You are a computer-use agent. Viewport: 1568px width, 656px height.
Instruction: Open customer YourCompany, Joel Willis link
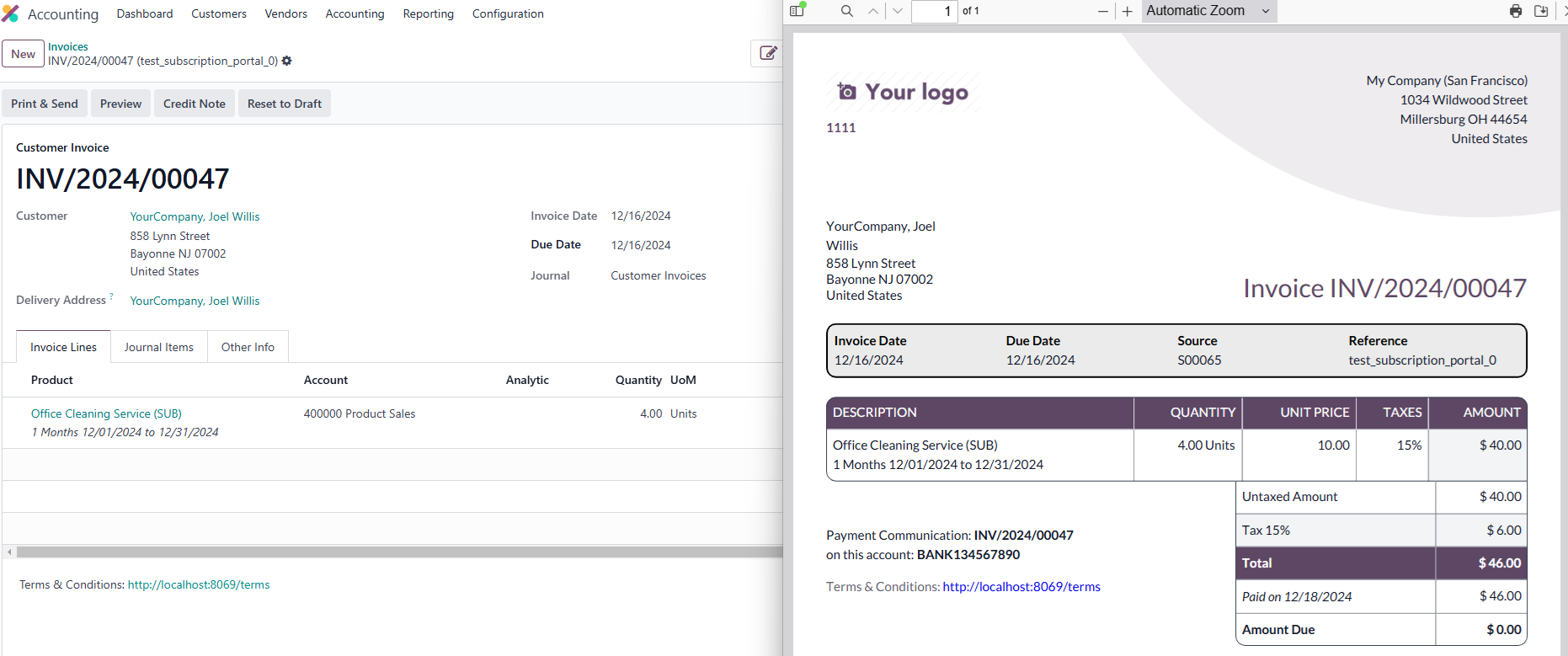click(195, 216)
